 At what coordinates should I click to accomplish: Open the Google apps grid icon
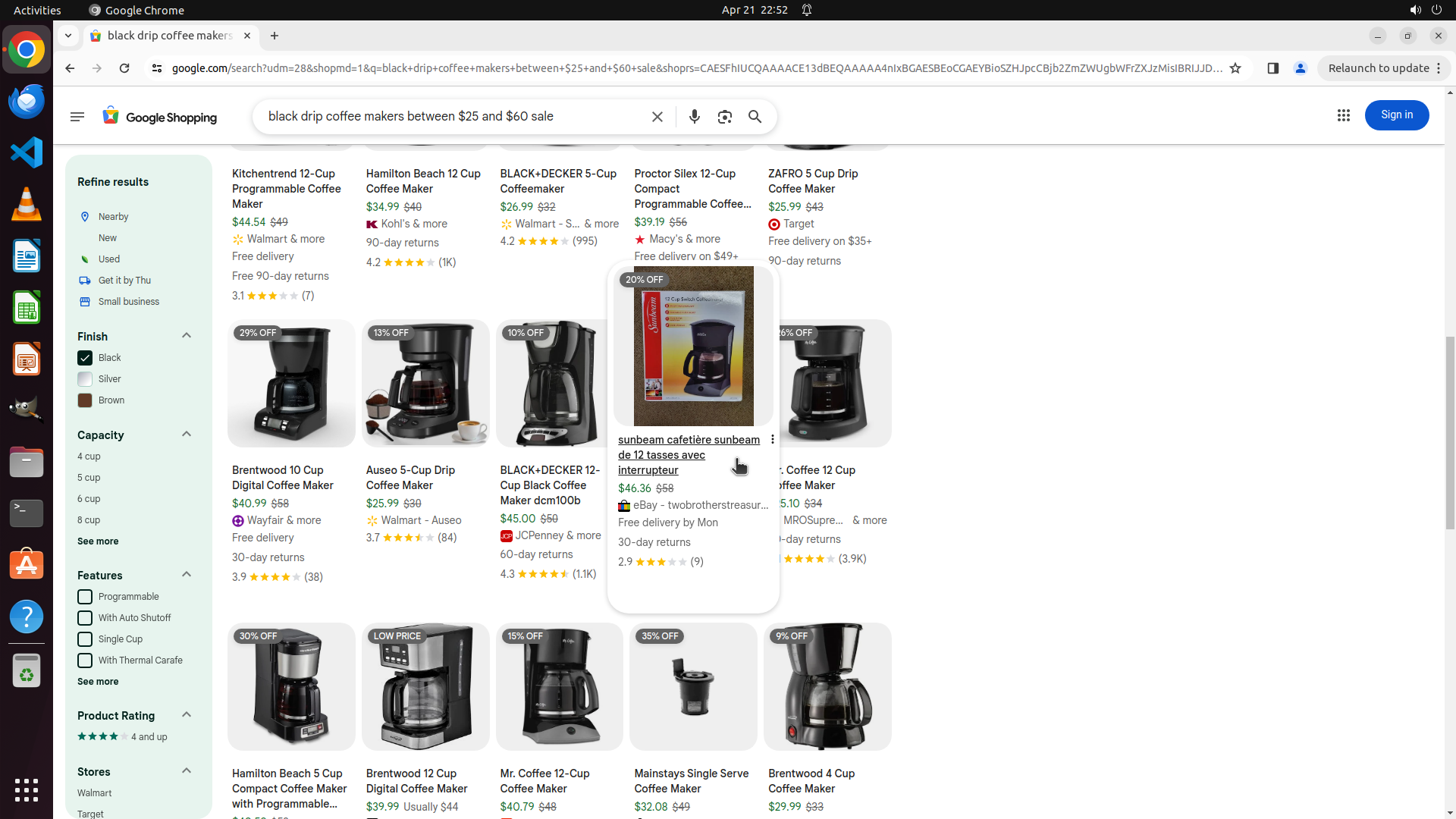point(1344,115)
